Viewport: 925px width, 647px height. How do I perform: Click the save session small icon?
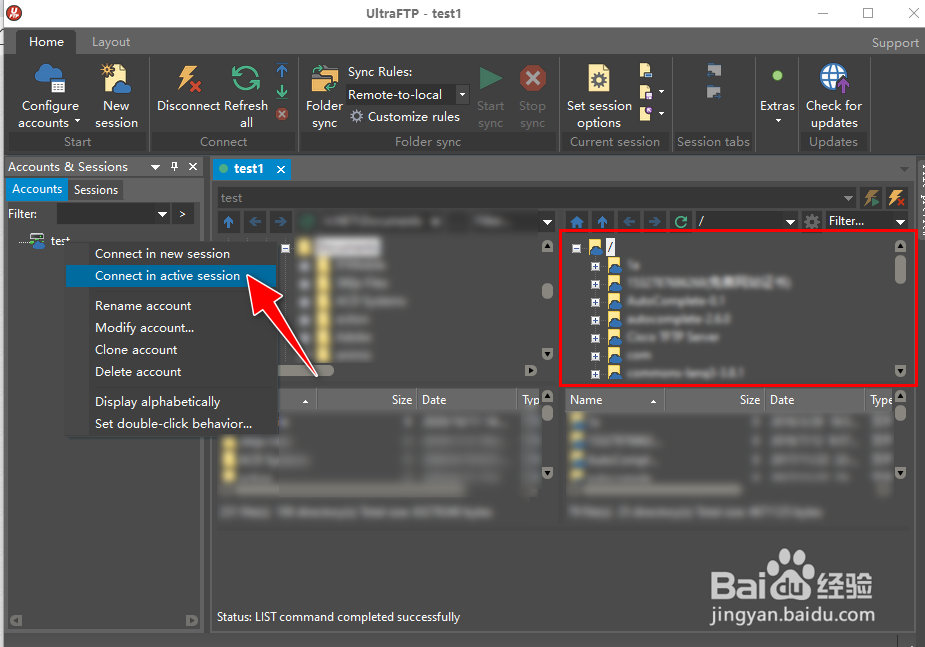[x=646, y=92]
